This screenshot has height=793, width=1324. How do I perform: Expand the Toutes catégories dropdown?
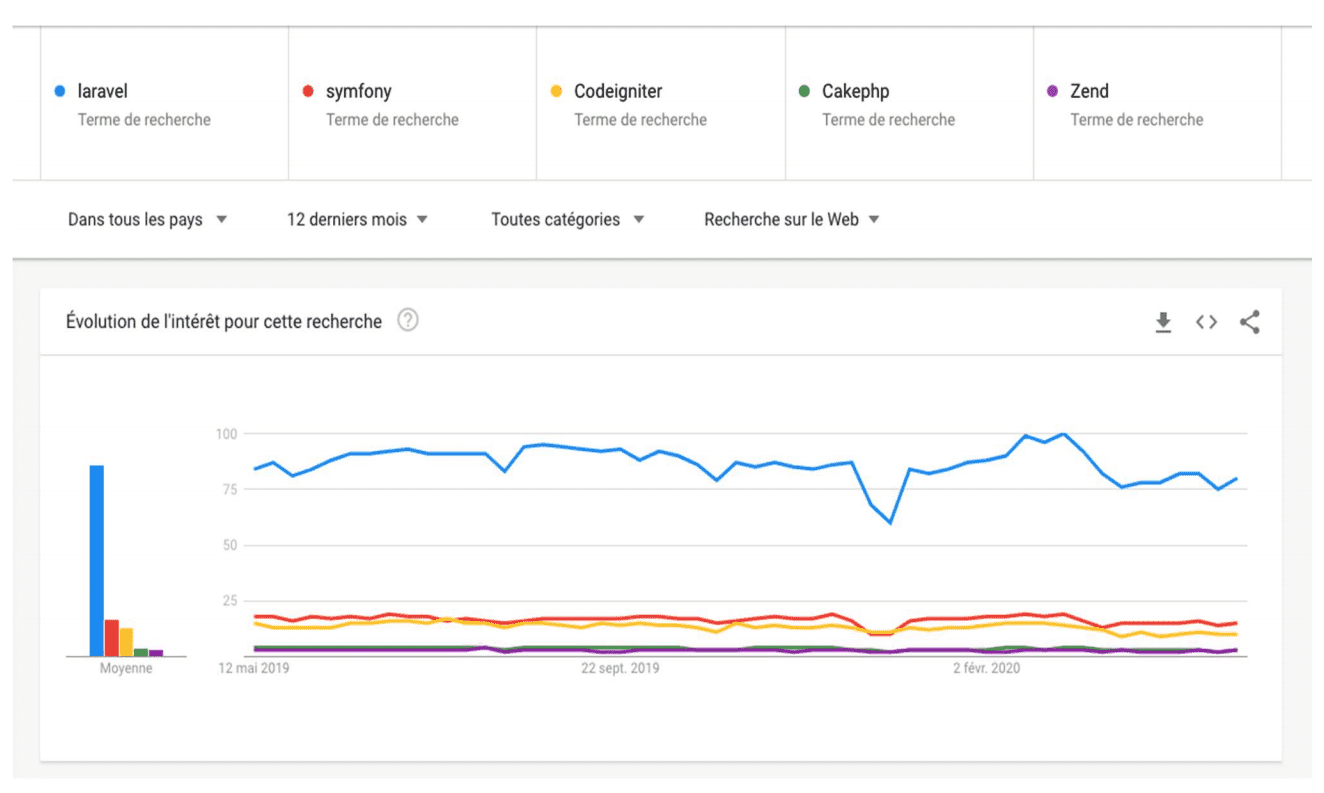[x=567, y=220]
